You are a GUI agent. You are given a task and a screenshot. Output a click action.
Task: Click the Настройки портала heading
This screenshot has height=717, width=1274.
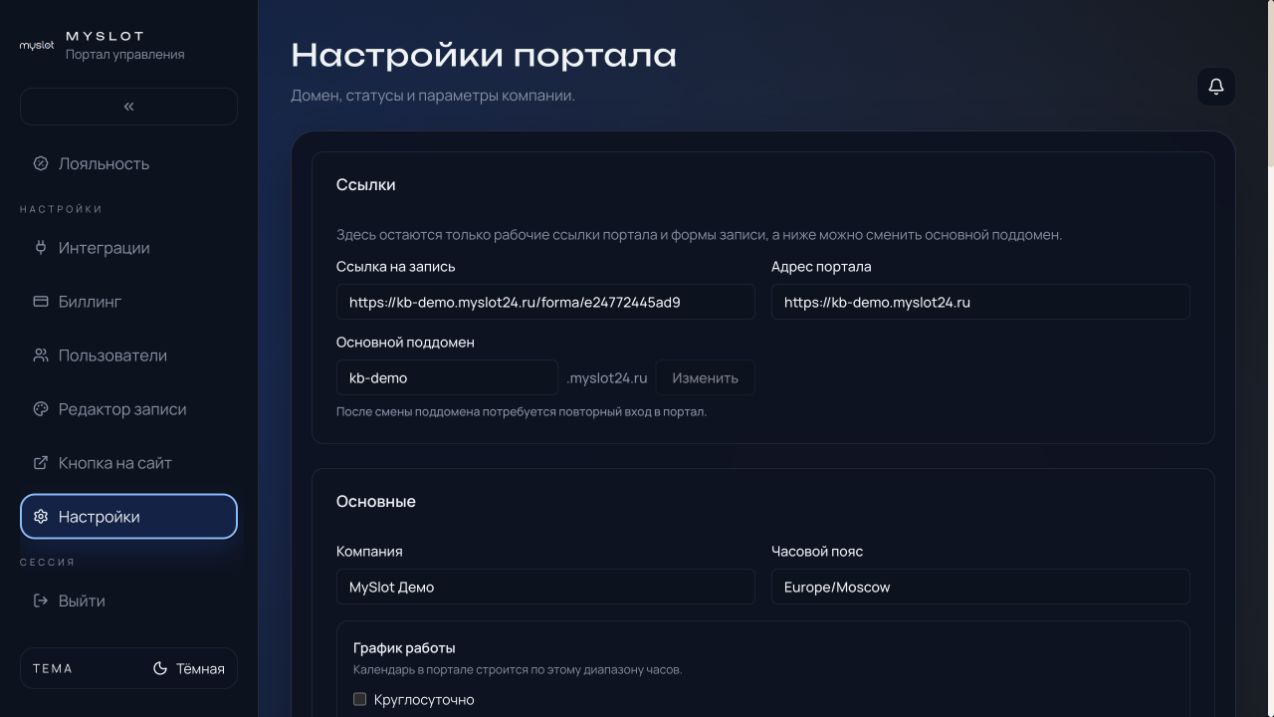coord(483,56)
